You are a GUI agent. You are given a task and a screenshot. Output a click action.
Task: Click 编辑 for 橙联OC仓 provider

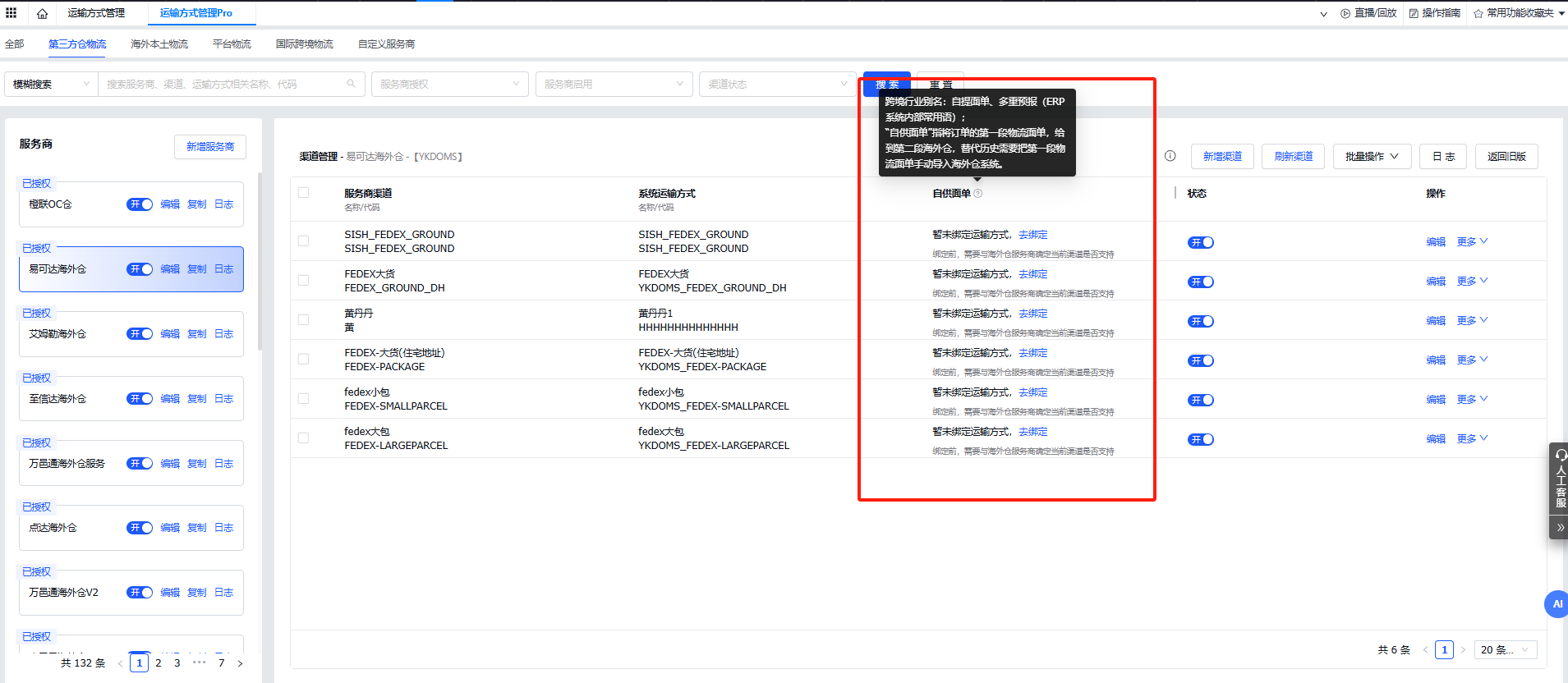170,204
